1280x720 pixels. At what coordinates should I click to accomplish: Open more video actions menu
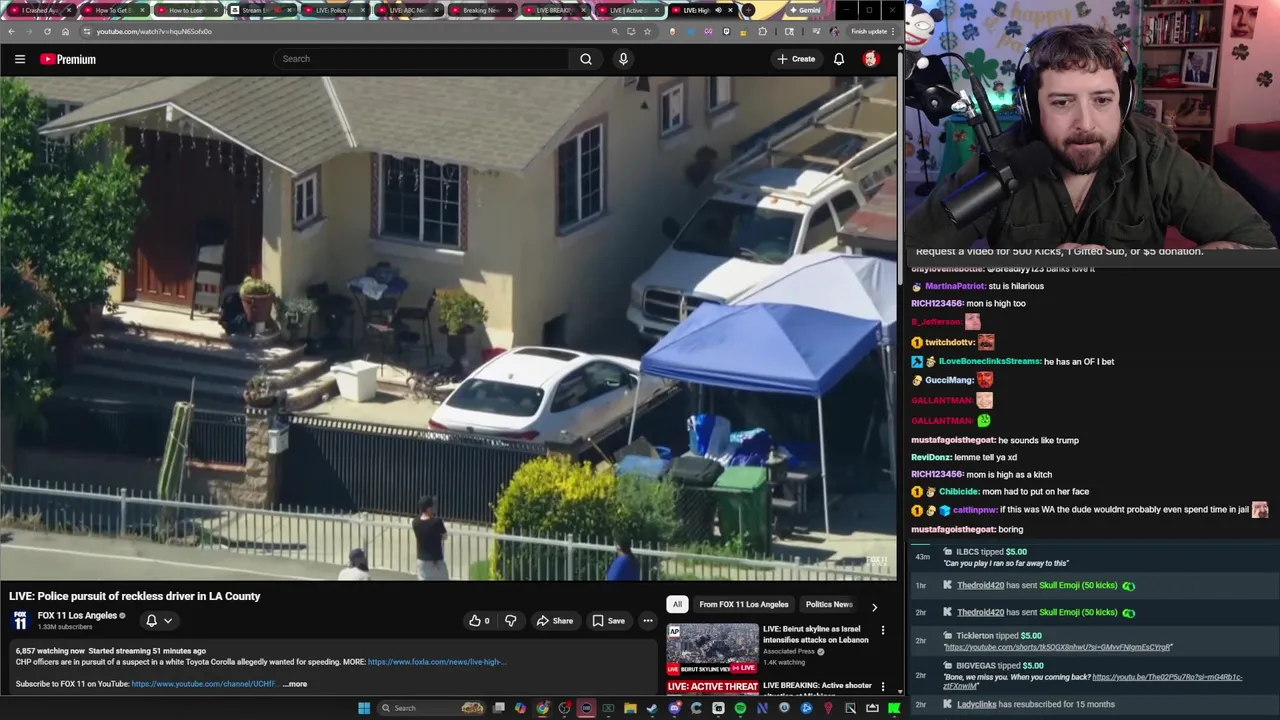pos(648,620)
